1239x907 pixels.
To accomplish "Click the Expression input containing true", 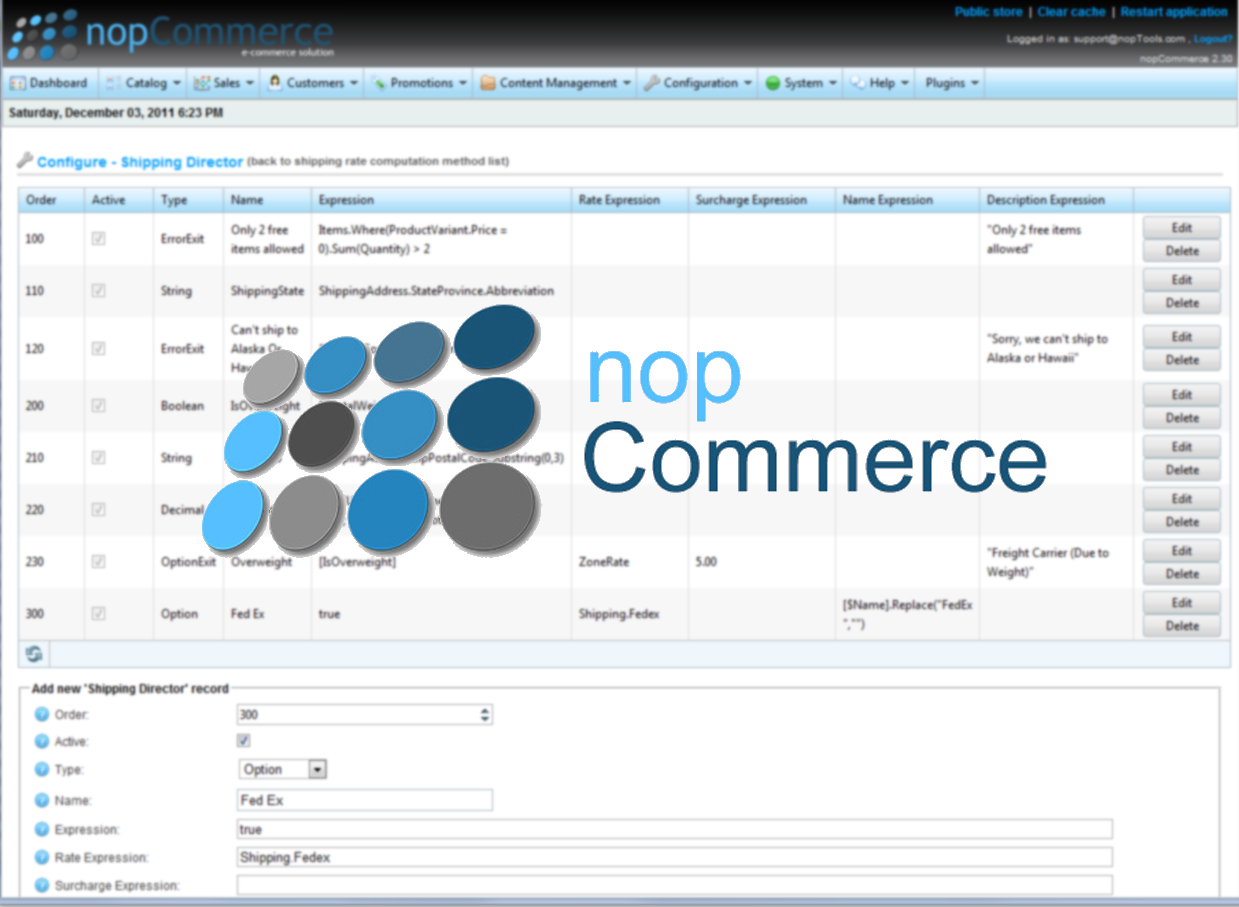I will pyautogui.click(x=675, y=829).
